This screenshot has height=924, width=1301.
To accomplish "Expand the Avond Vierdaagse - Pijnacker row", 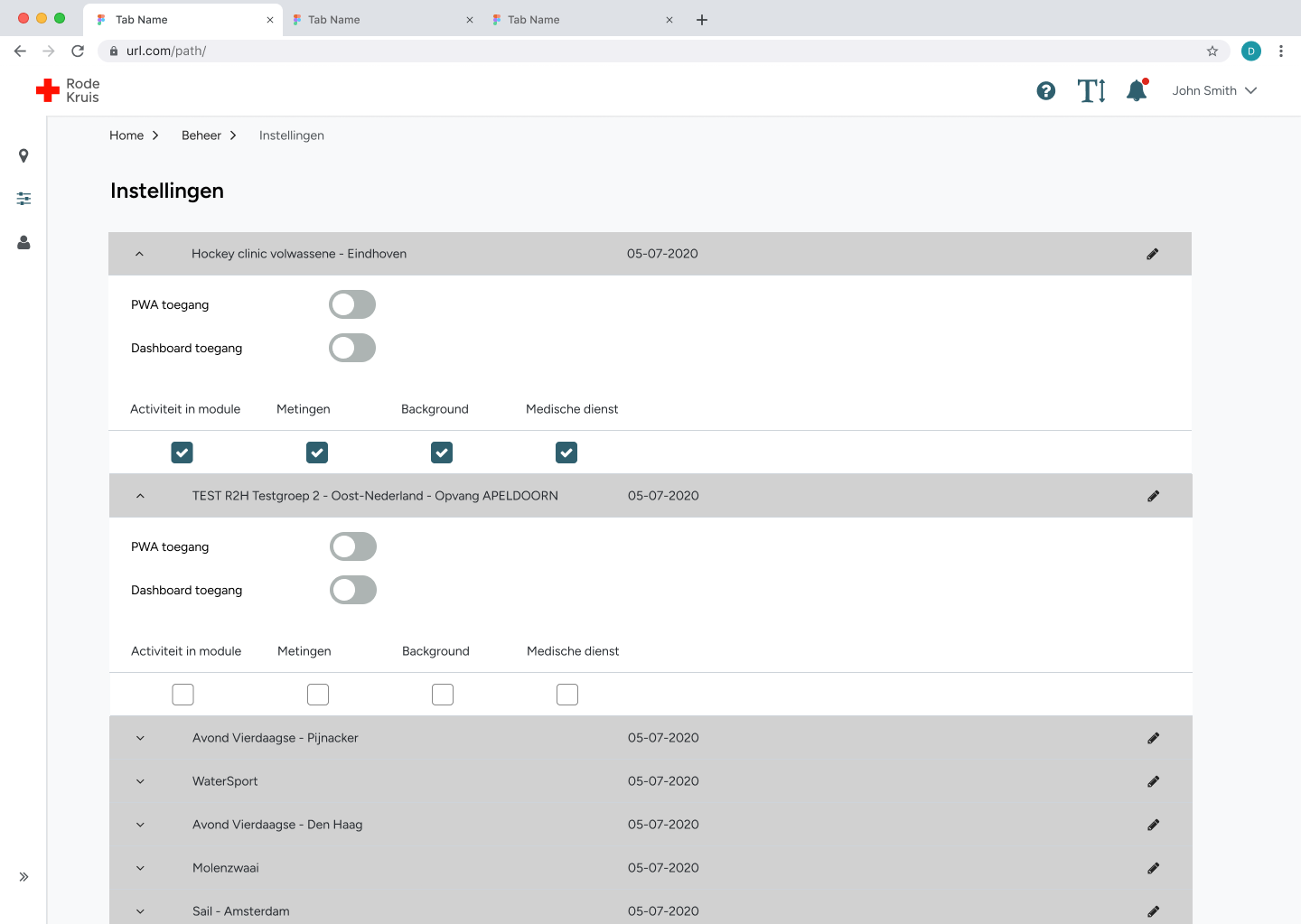I will click(140, 738).
